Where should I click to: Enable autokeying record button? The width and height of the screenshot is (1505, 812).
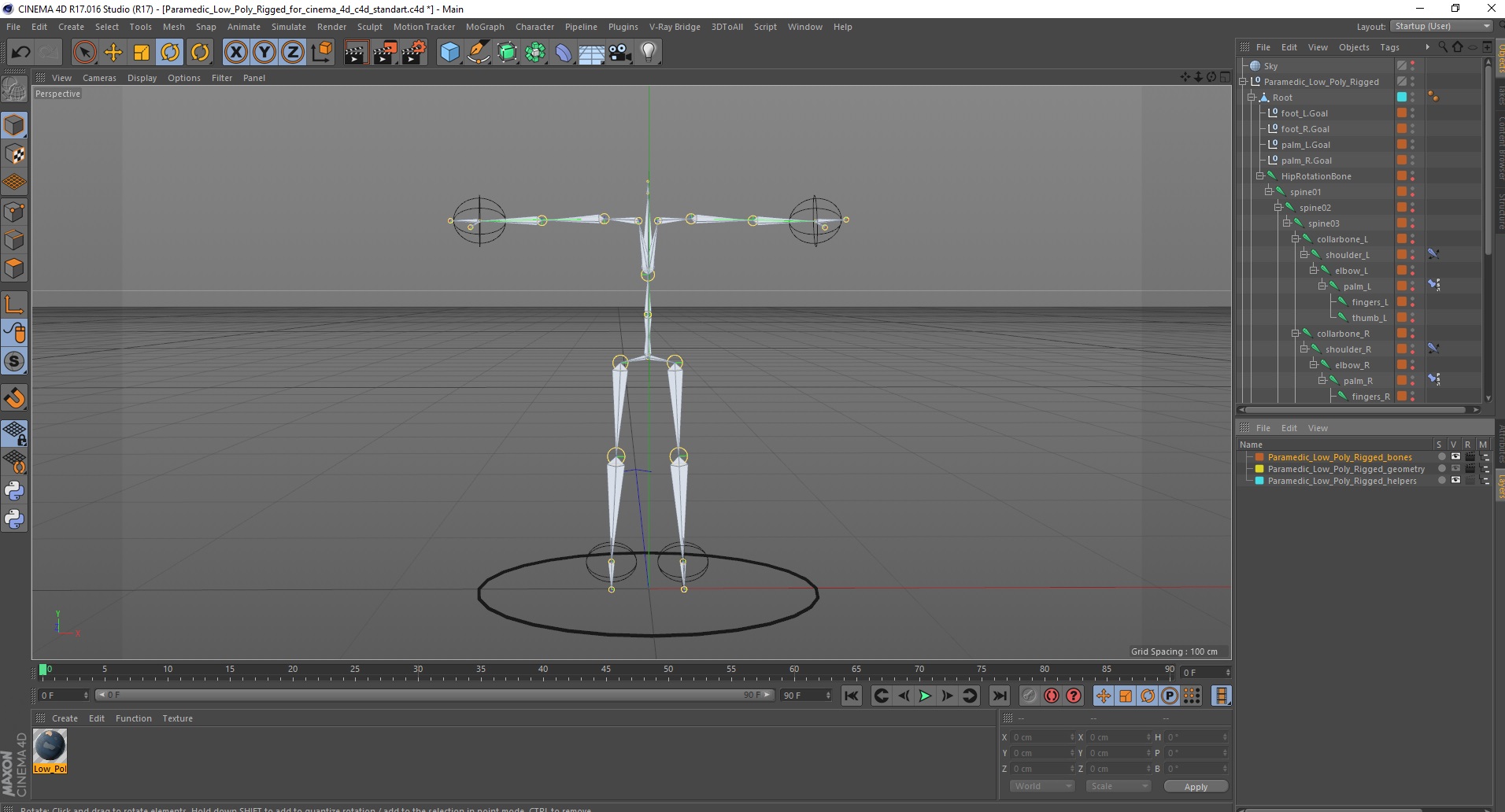tap(1052, 696)
